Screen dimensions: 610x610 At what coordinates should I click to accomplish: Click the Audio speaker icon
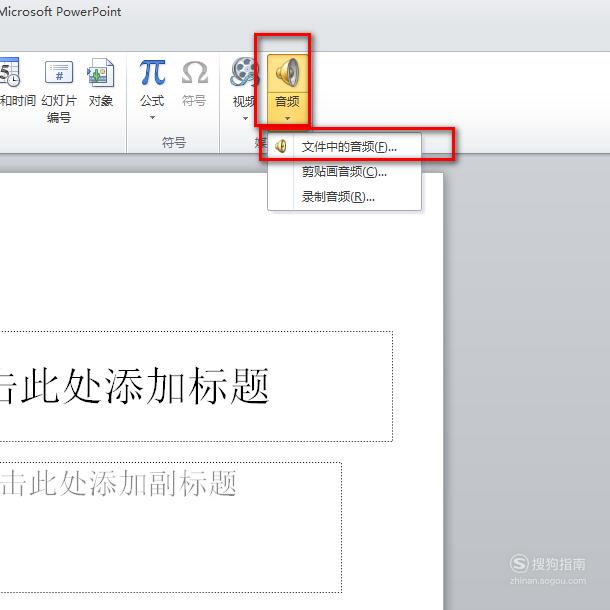tap(287, 73)
